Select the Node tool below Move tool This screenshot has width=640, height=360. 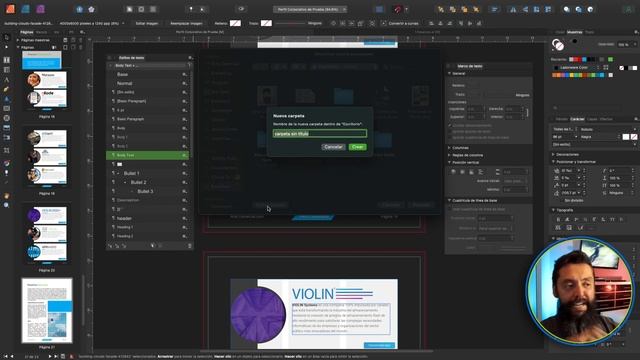(7, 47)
